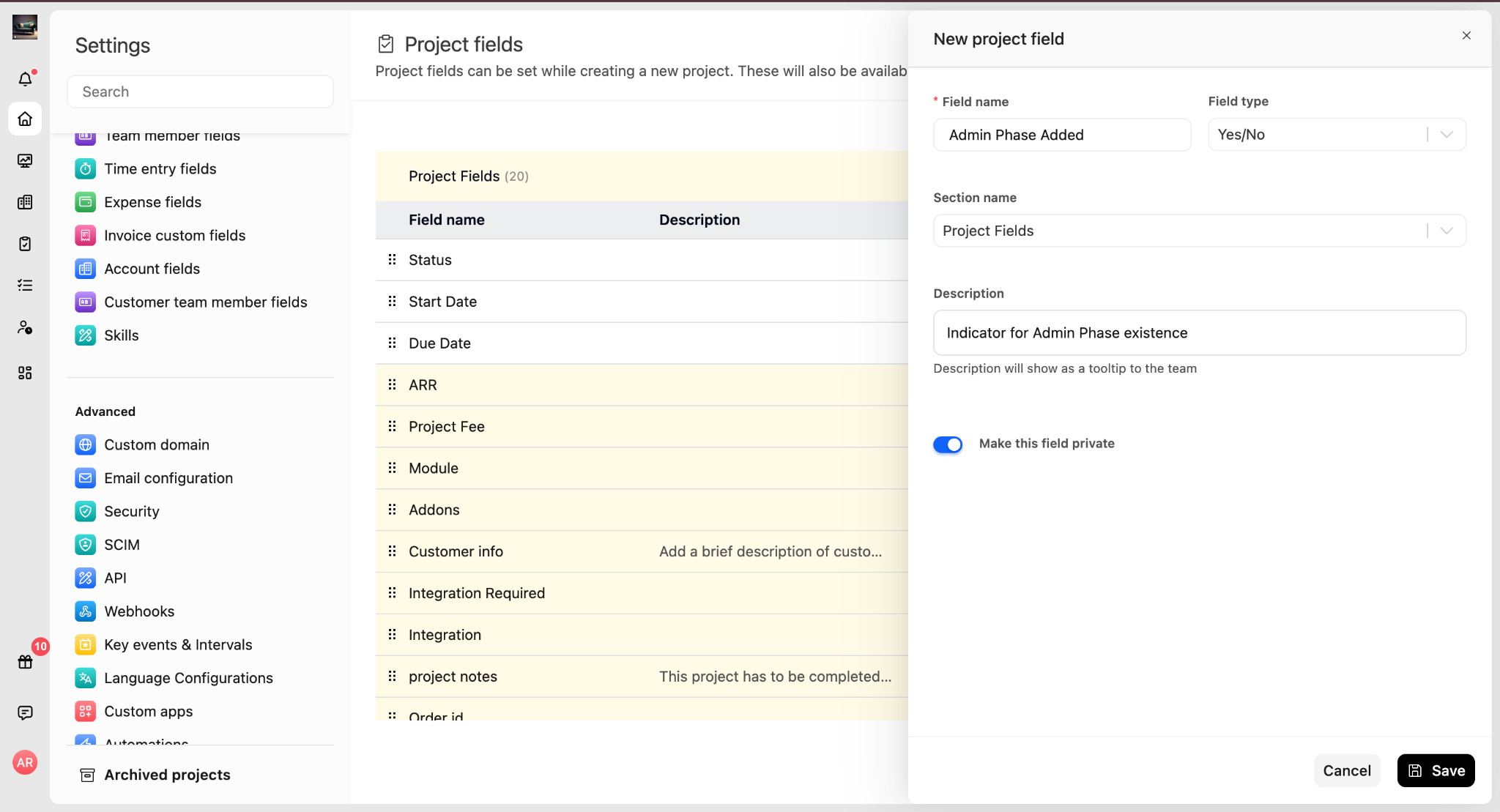The image size is (1500, 812).
Task: Click the chat feedback icon in rail
Action: click(25, 712)
